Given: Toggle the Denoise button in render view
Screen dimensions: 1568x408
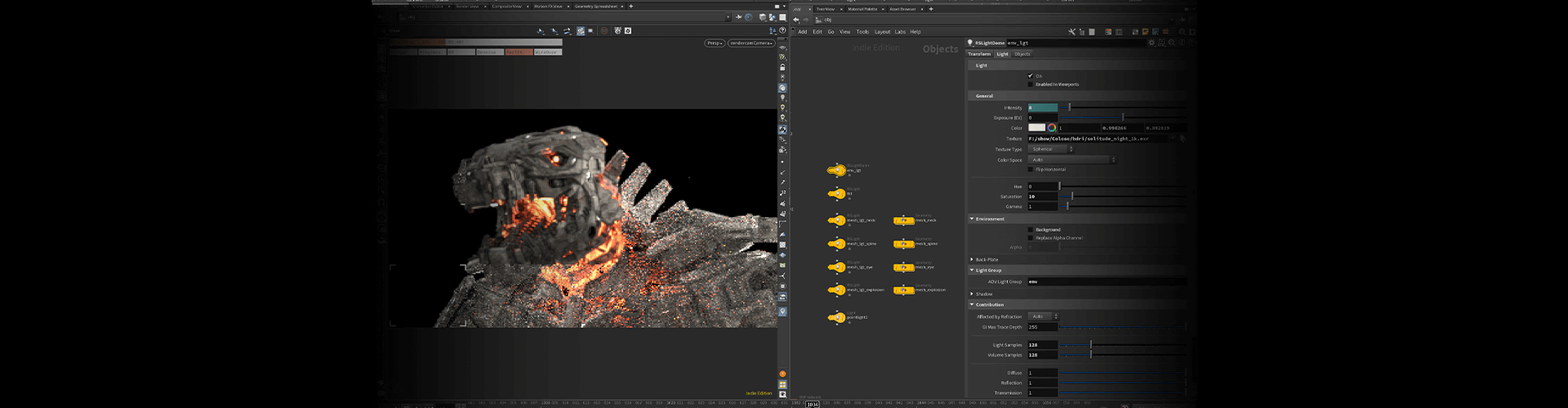Looking at the screenshot, I should pyautogui.click(x=489, y=52).
